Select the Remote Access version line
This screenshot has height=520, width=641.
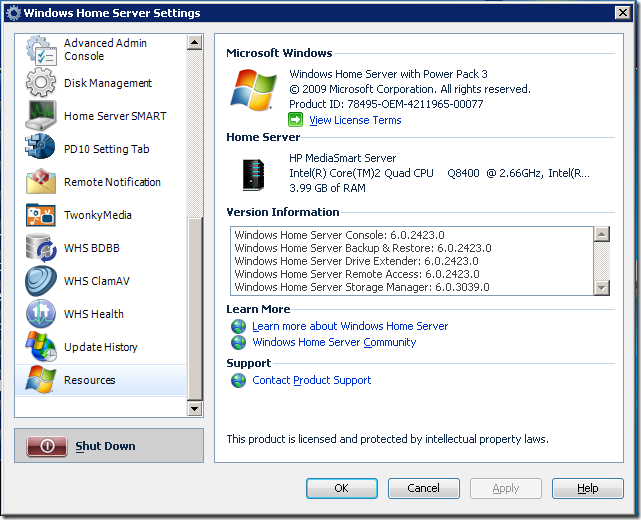357,274
